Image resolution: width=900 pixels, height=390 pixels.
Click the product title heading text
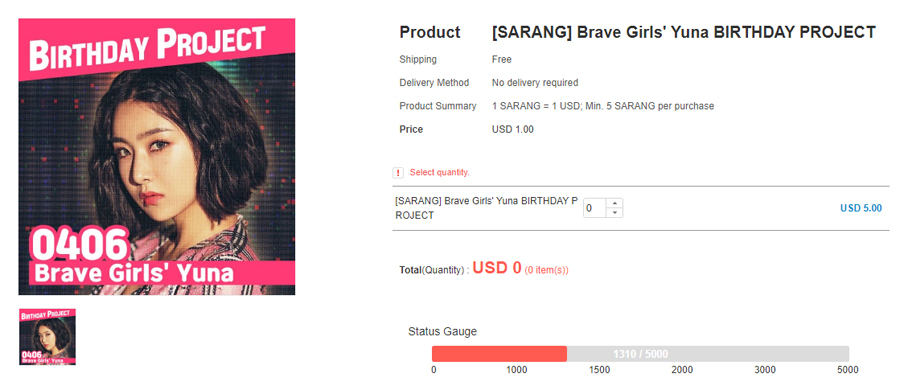pos(684,32)
